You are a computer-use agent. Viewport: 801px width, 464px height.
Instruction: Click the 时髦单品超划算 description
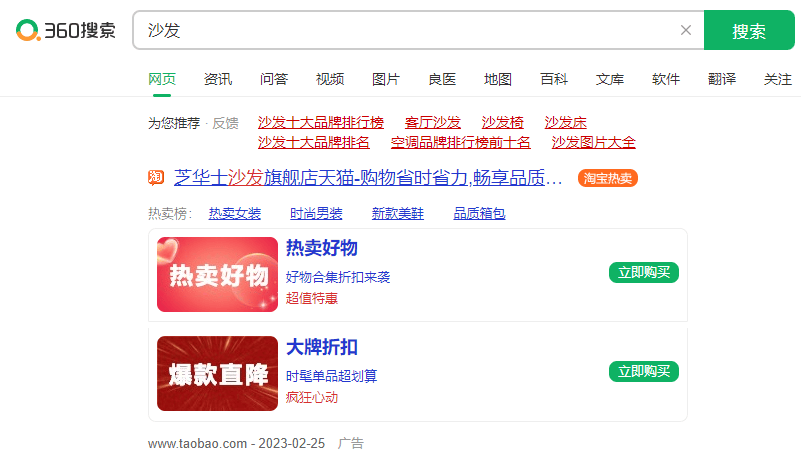tap(332, 377)
